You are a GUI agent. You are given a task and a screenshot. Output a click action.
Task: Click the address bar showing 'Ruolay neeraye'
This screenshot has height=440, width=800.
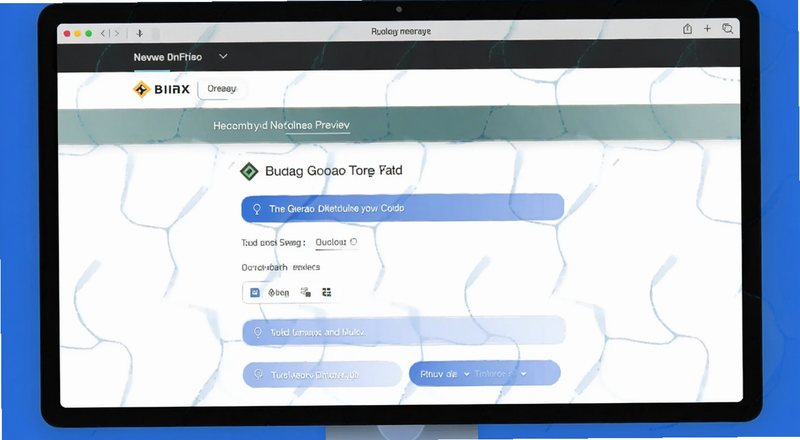[x=401, y=32]
